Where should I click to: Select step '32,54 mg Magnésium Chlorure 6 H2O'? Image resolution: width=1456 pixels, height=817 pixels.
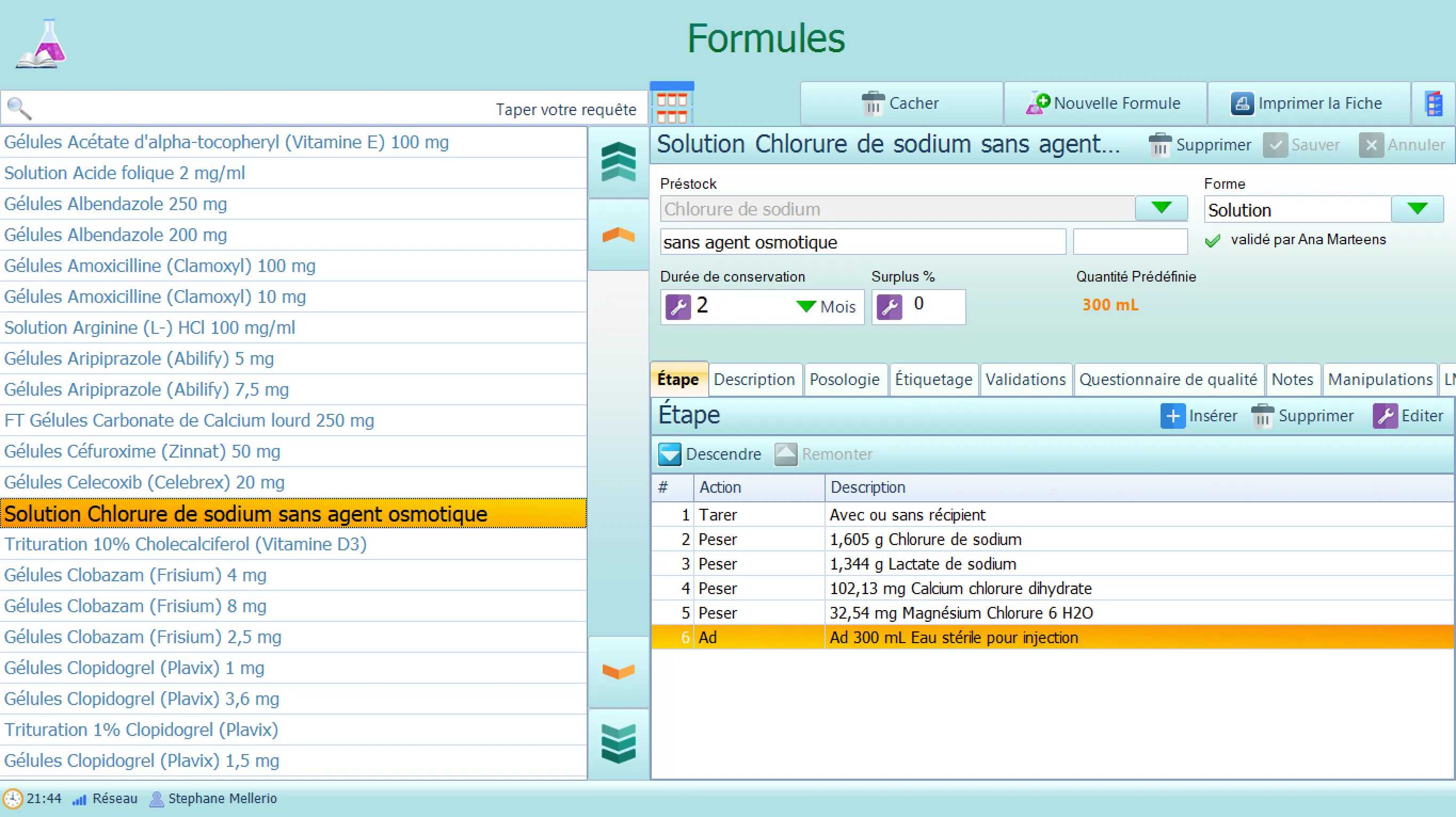coord(1052,613)
